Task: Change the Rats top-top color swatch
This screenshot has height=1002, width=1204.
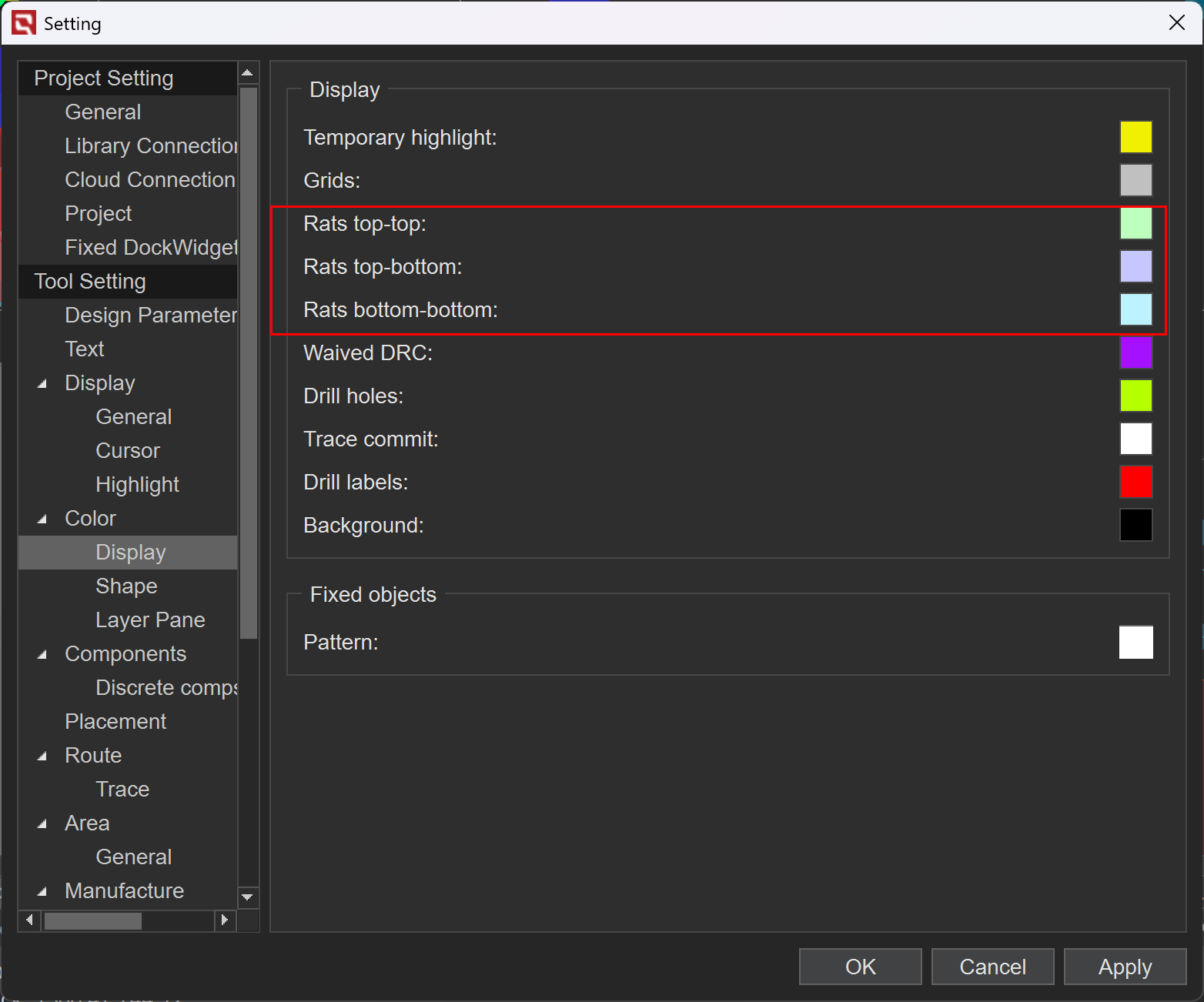Action: coord(1135,223)
